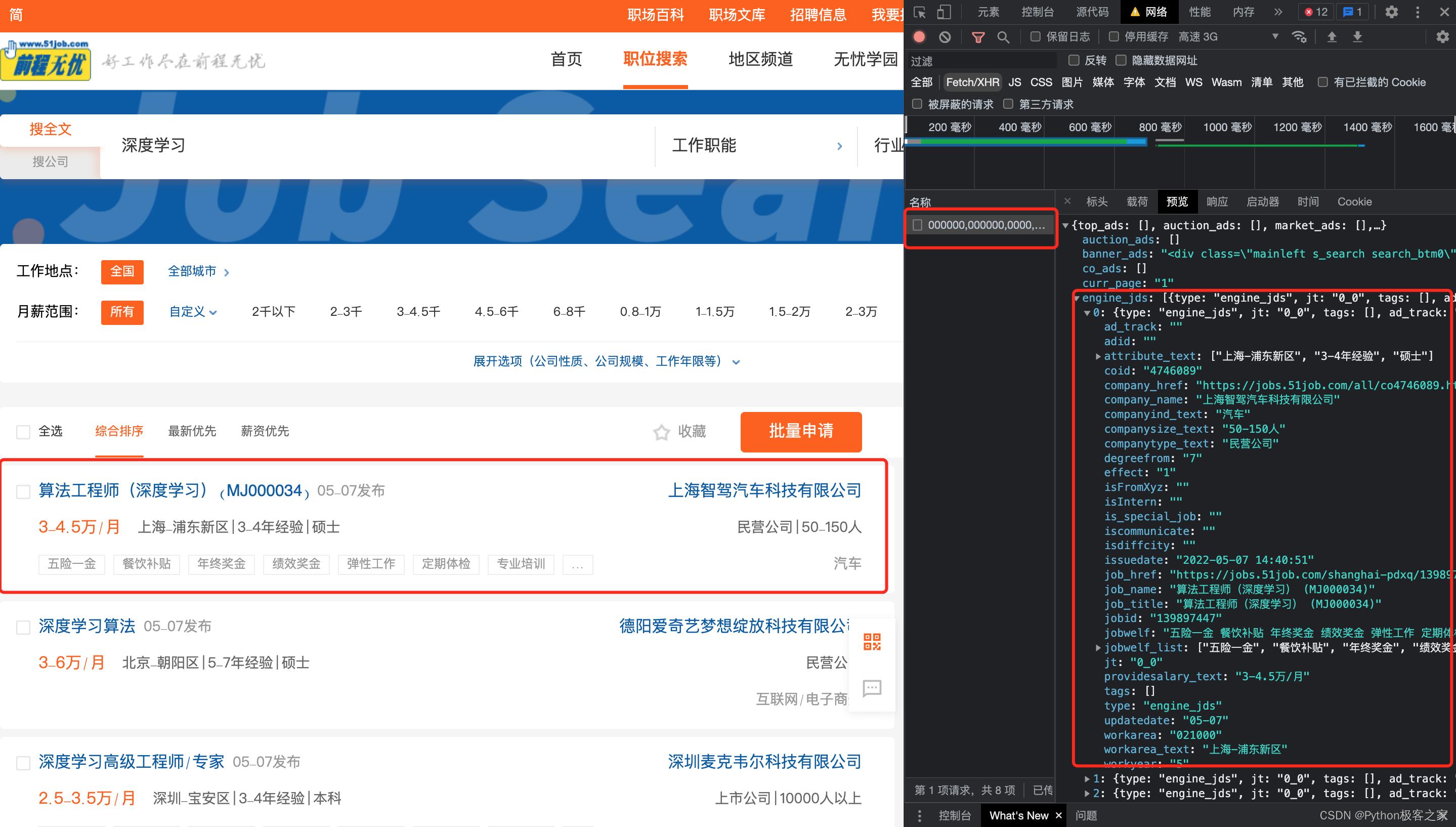Select the 000000,000000,0000 request row

click(981, 226)
